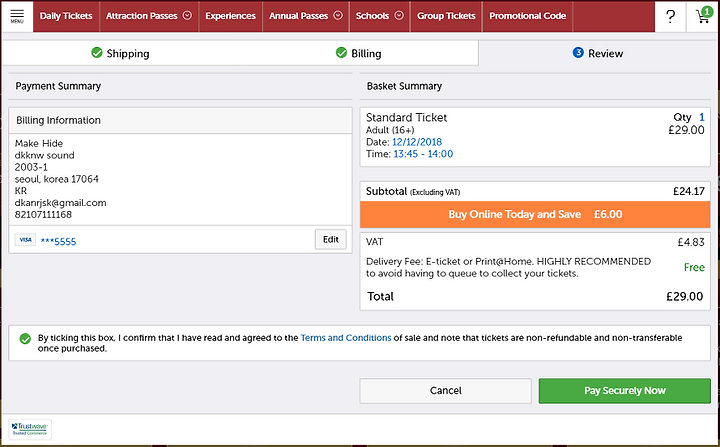Click the Qty value 1
This screenshot has width=720, height=447.
[x=702, y=118]
